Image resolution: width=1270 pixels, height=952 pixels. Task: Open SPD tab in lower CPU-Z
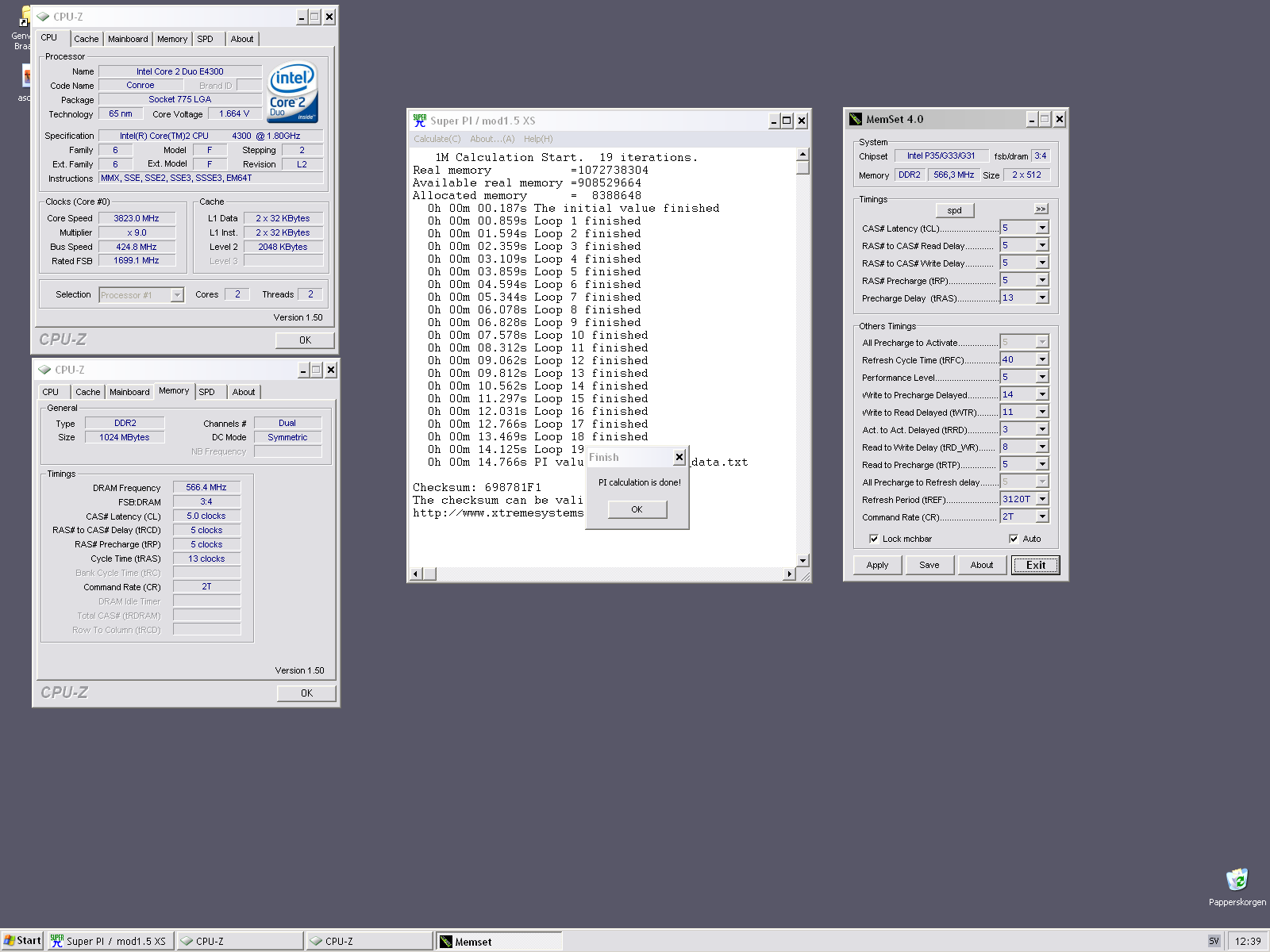click(x=207, y=392)
